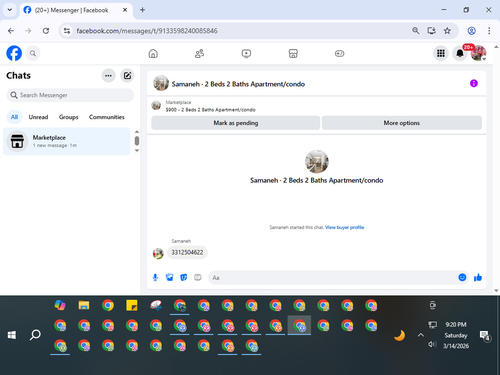
Task: Switch to the Communities tab
Action: point(107,117)
